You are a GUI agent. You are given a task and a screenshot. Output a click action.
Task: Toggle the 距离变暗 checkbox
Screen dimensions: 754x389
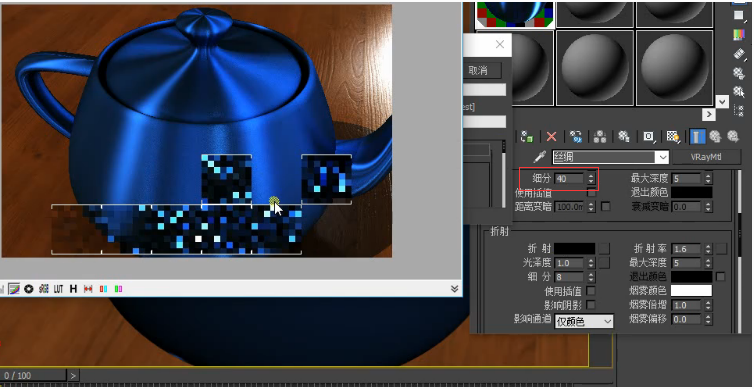606,207
